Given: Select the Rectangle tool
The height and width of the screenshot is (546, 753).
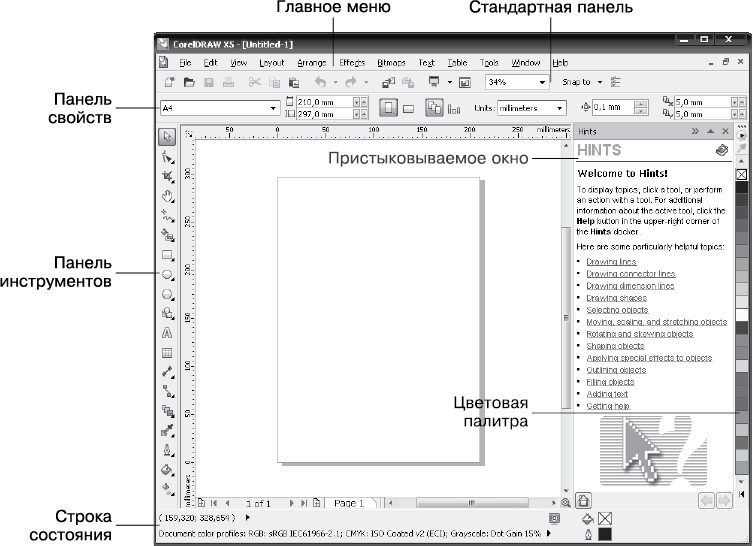Looking at the screenshot, I should pyautogui.click(x=168, y=254).
